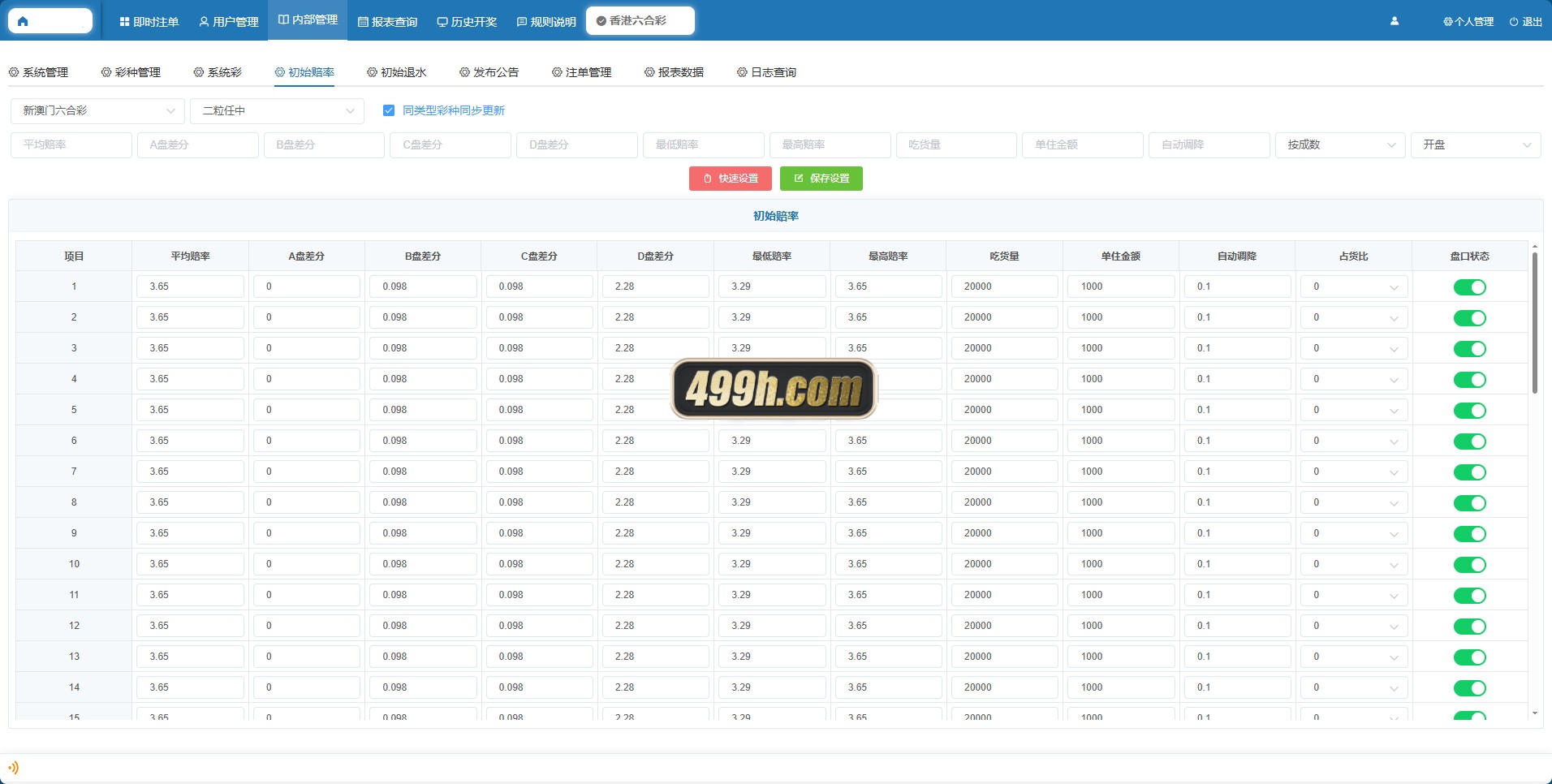Open 占货比 dropdown for row 1
This screenshot has width=1552, height=784.
tap(1354, 286)
